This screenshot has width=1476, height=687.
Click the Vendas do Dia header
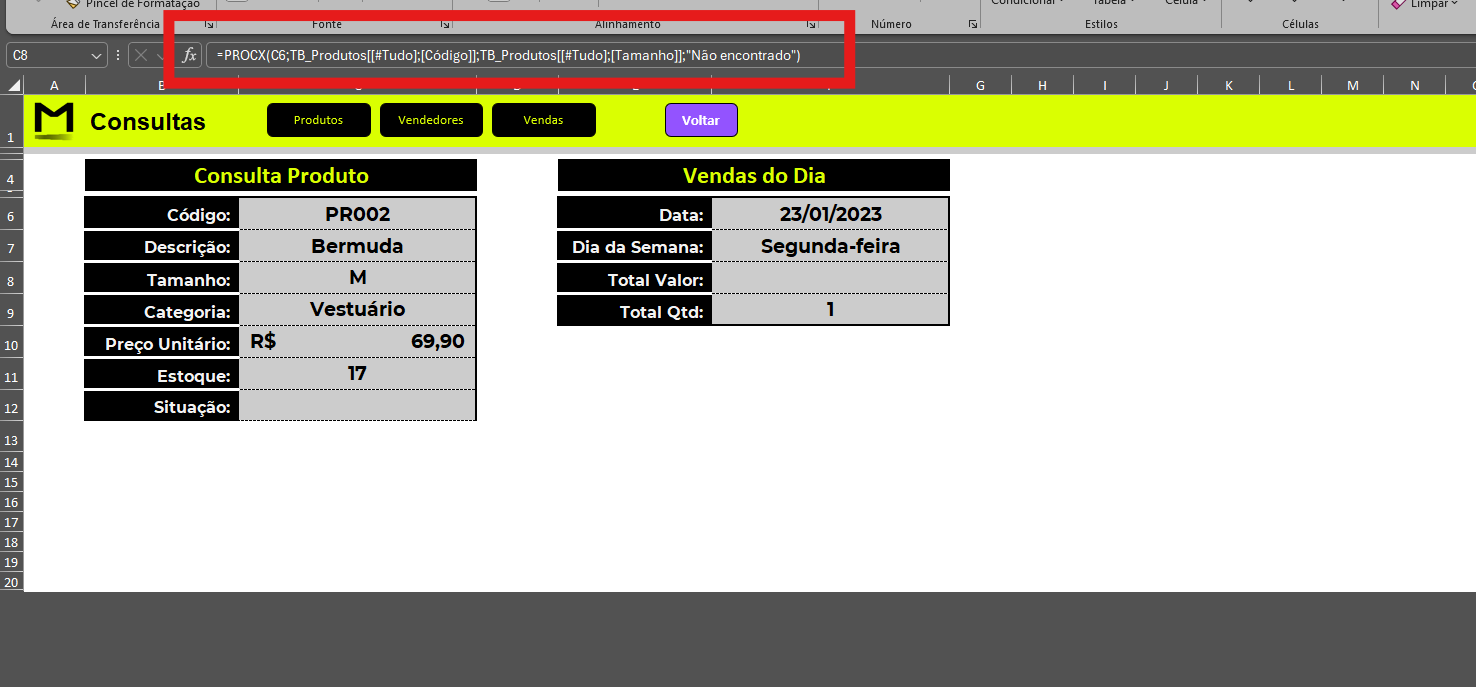click(x=754, y=176)
